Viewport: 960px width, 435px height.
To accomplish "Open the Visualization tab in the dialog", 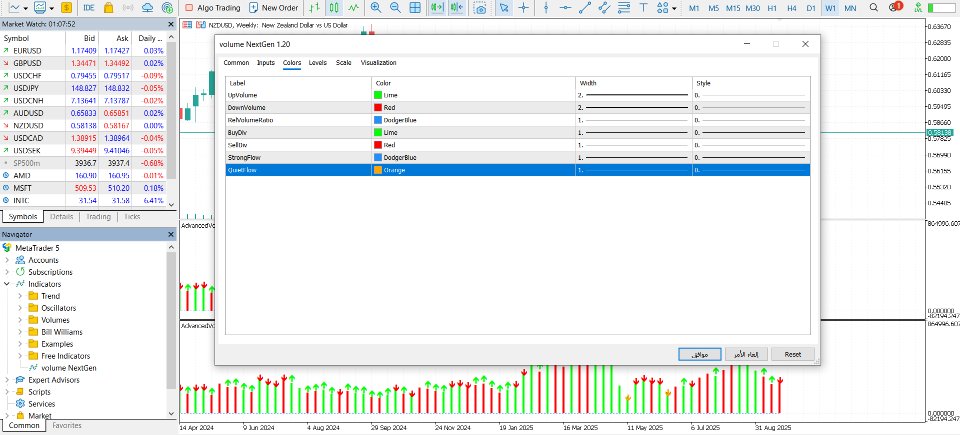I will [378, 62].
